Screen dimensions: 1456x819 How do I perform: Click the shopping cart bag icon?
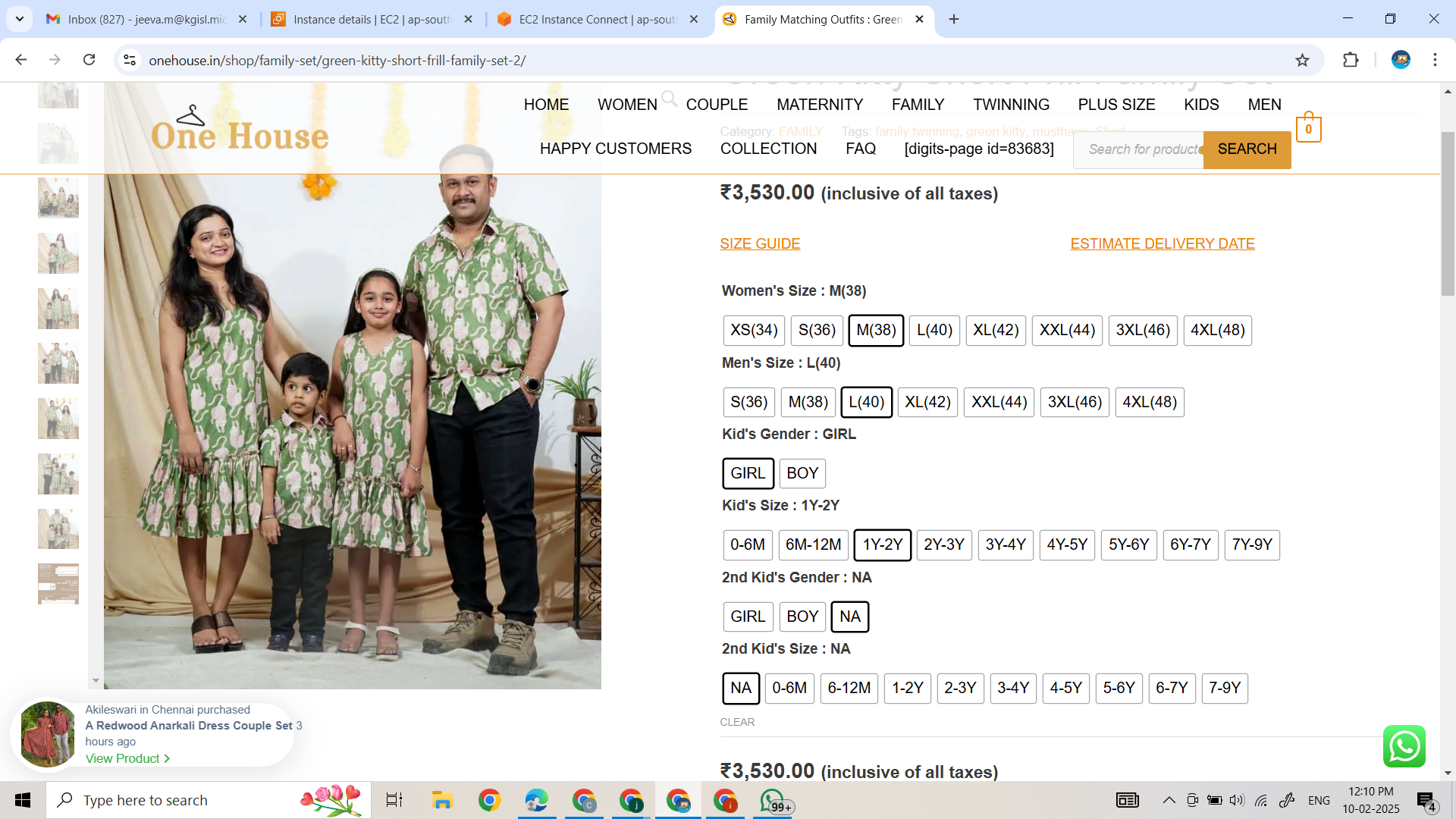coord(1308,128)
